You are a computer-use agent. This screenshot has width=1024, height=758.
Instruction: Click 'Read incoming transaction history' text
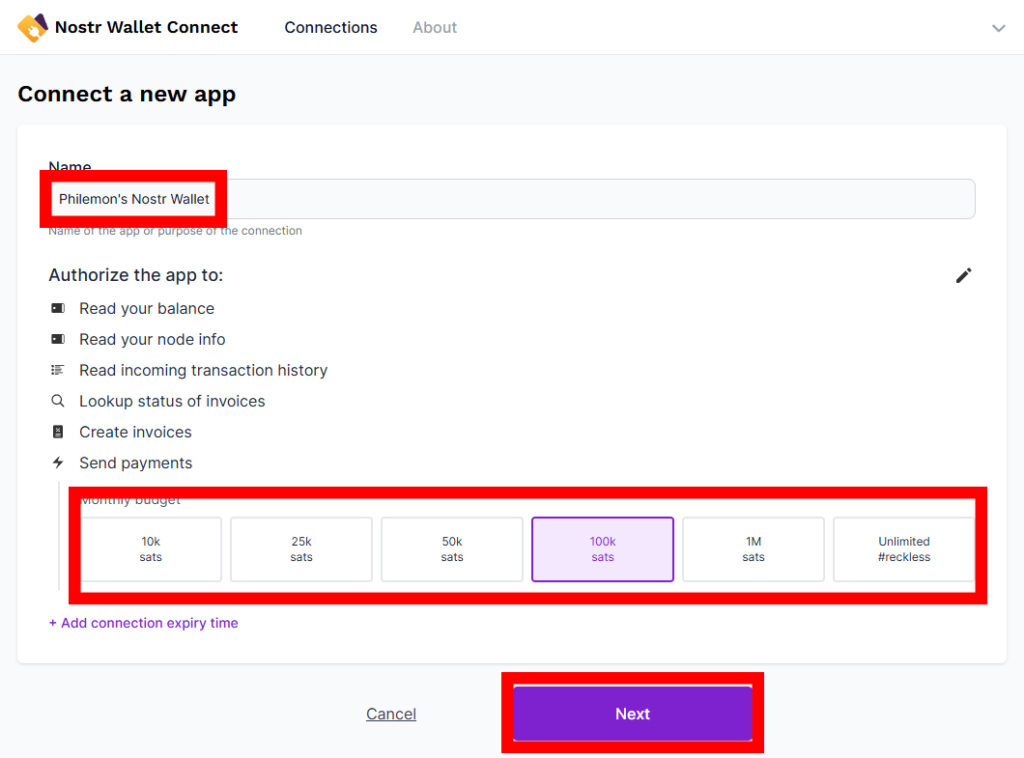coord(203,370)
